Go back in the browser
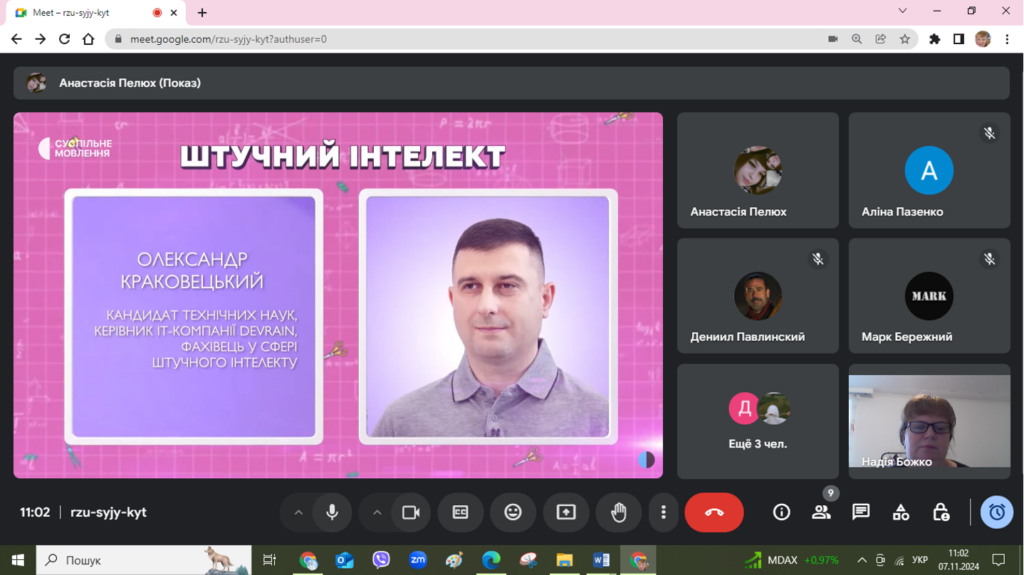1024x575 pixels. coord(16,39)
